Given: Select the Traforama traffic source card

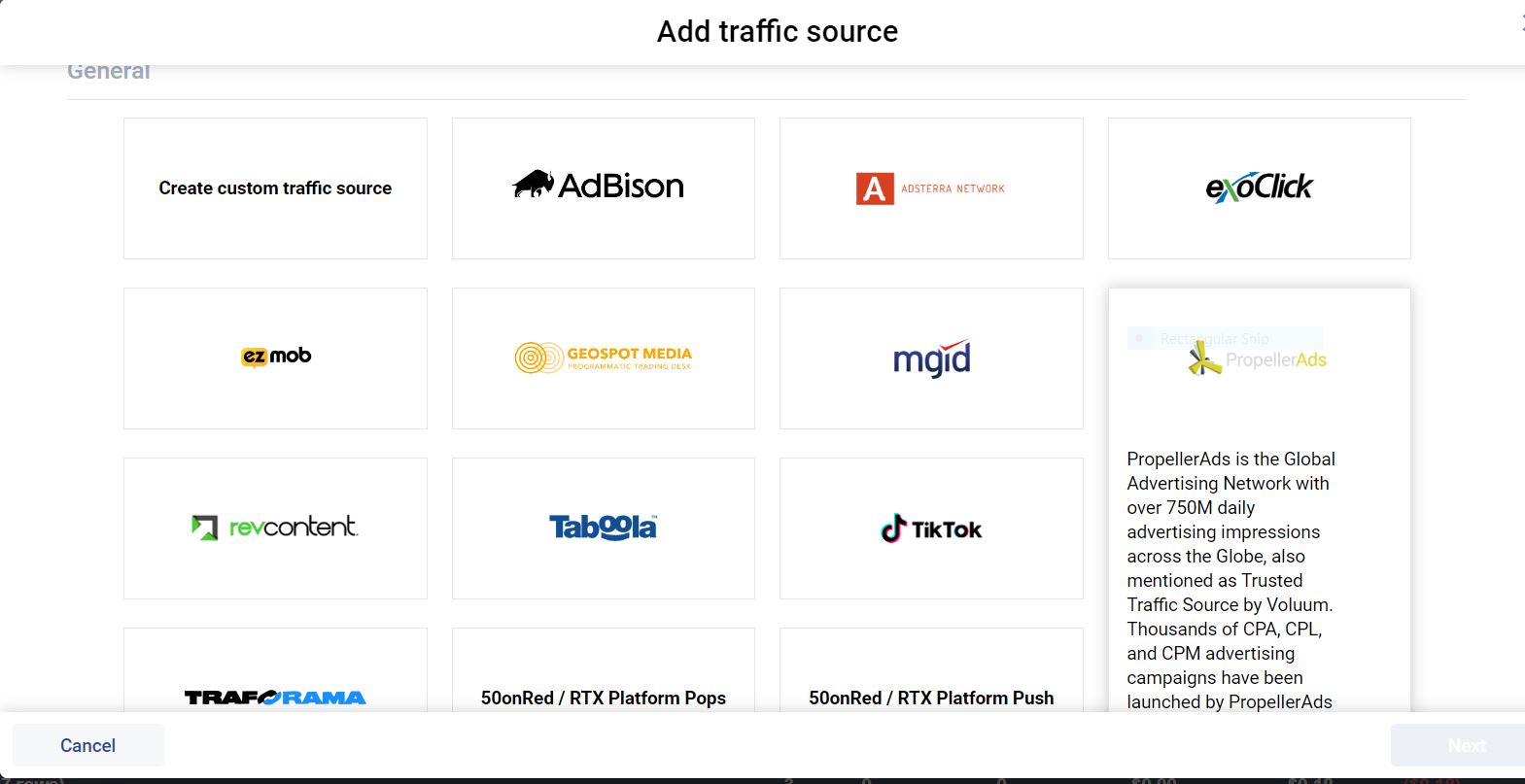Looking at the screenshot, I should pyautogui.click(x=275, y=670).
